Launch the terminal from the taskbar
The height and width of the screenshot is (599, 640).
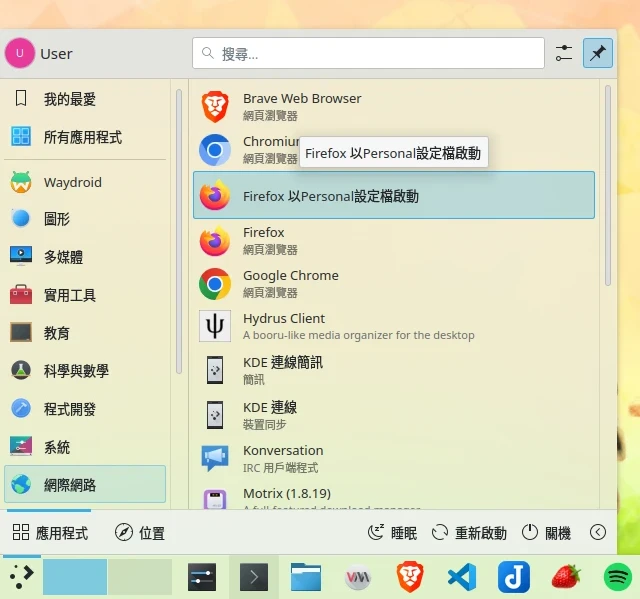click(254, 577)
